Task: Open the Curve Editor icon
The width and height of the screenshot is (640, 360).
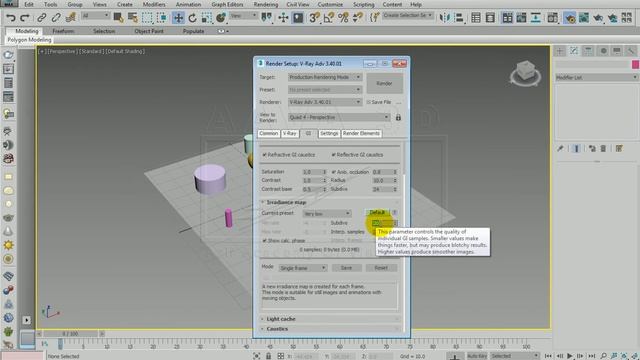Action: point(521,18)
